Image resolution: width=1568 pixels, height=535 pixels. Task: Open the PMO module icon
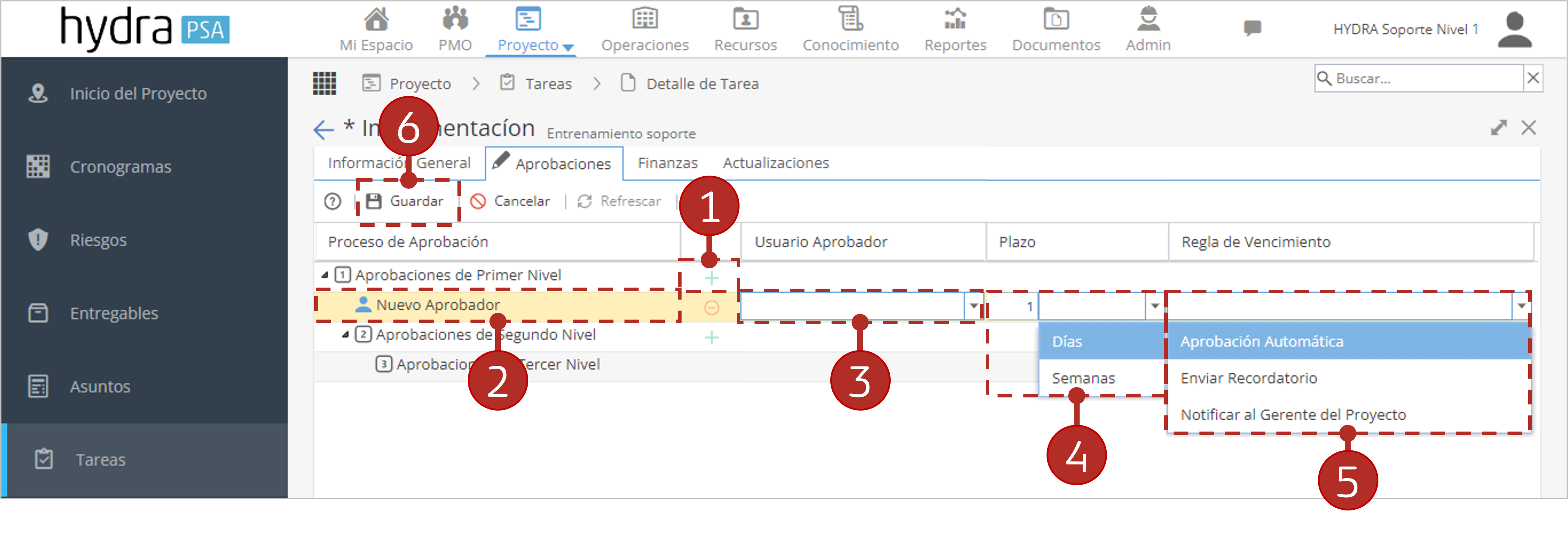455,20
